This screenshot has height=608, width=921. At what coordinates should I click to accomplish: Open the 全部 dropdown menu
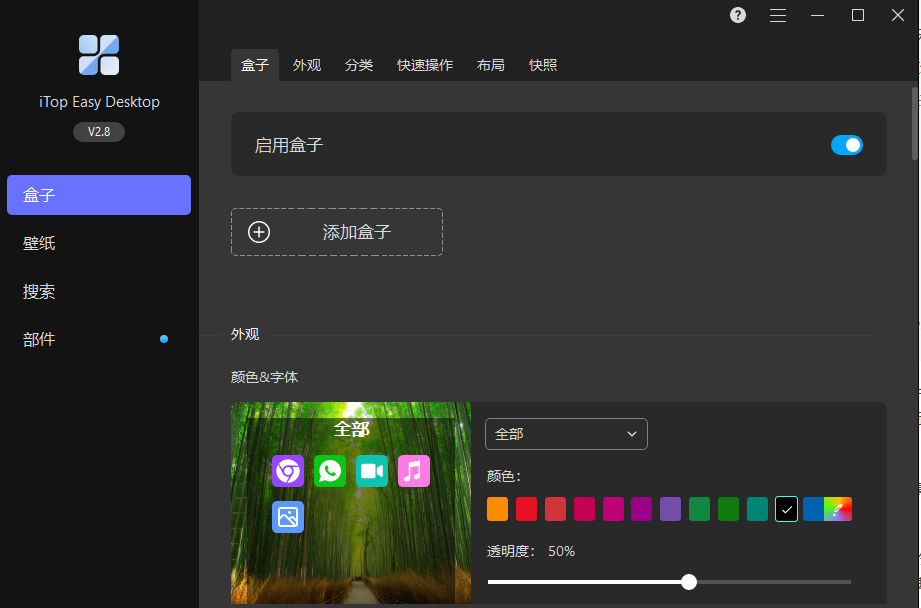point(566,433)
